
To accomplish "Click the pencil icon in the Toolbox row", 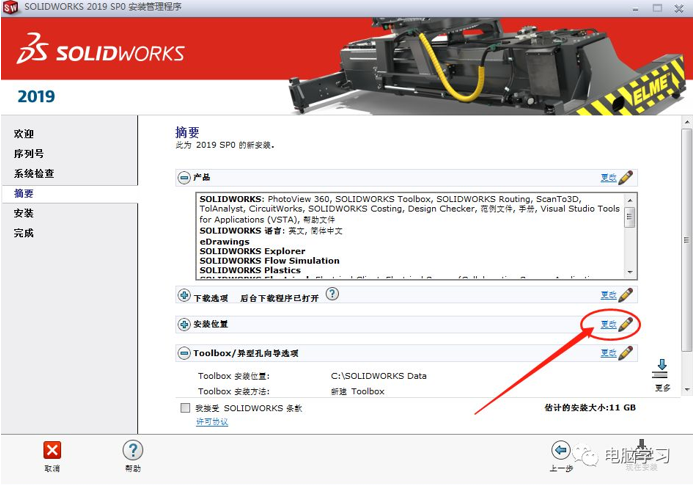I will tap(625, 353).
